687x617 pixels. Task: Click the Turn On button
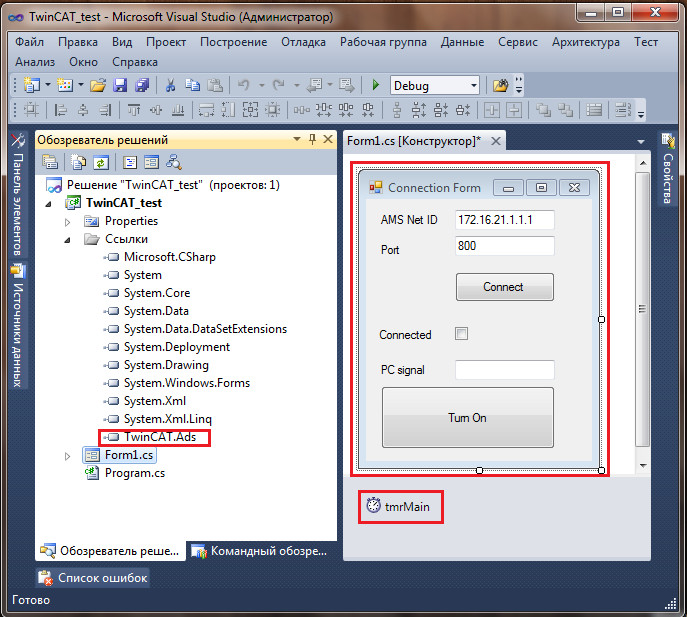[x=467, y=417]
